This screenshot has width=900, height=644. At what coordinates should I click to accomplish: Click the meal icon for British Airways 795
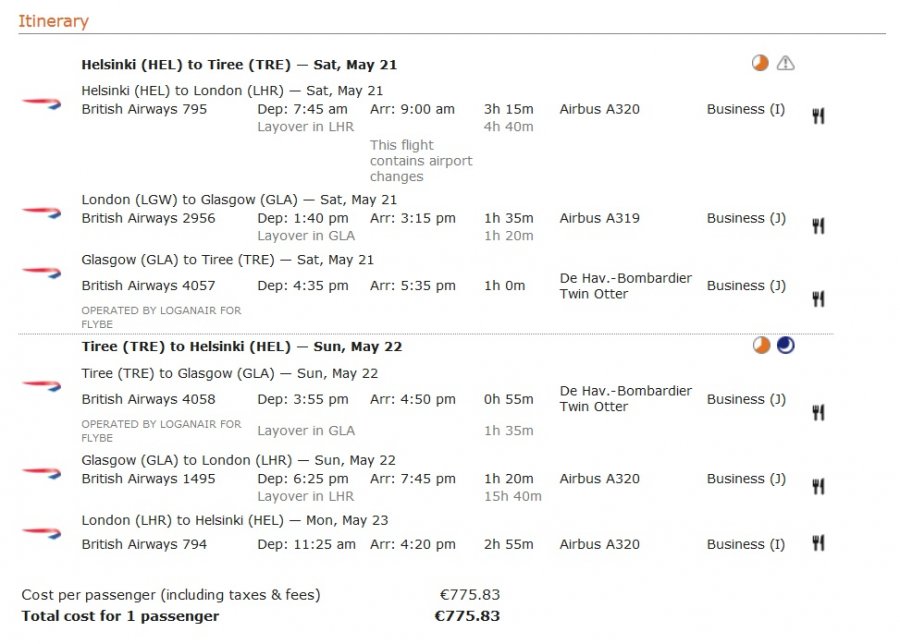[x=818, y=116]
